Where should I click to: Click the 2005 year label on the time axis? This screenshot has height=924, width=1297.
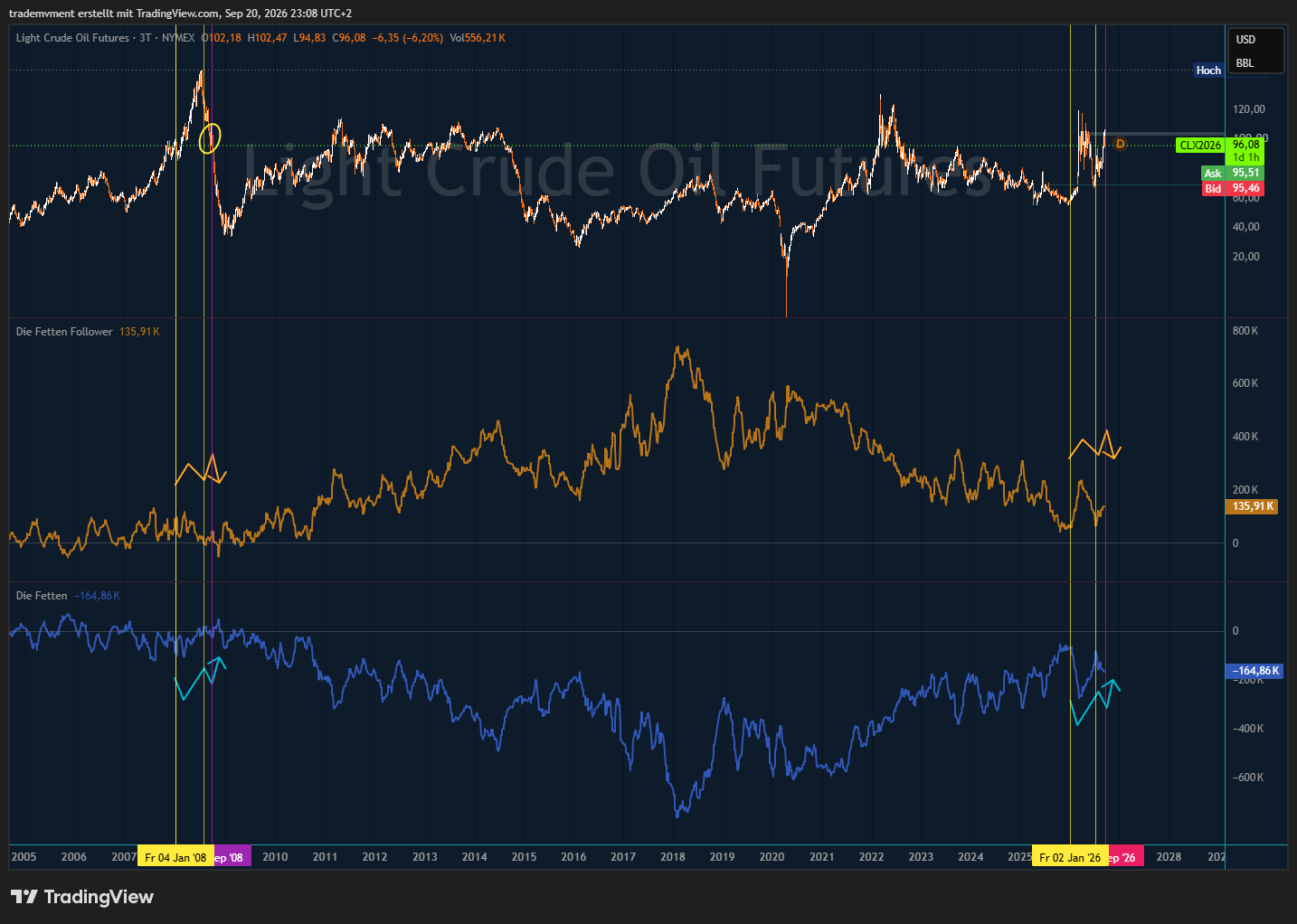pos(24,857)
